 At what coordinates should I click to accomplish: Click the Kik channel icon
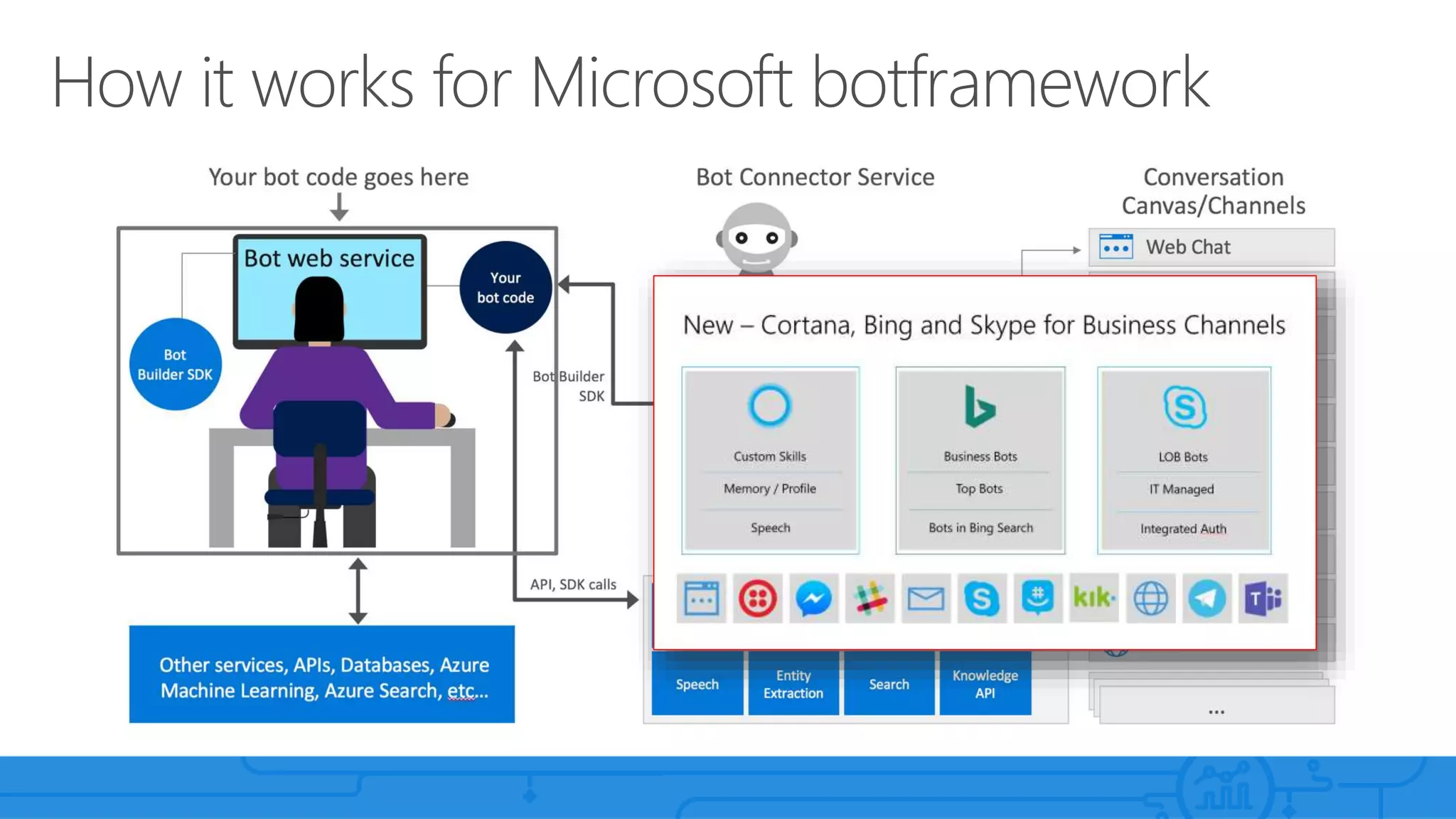pyautogui.click(x=1094, y=599)
